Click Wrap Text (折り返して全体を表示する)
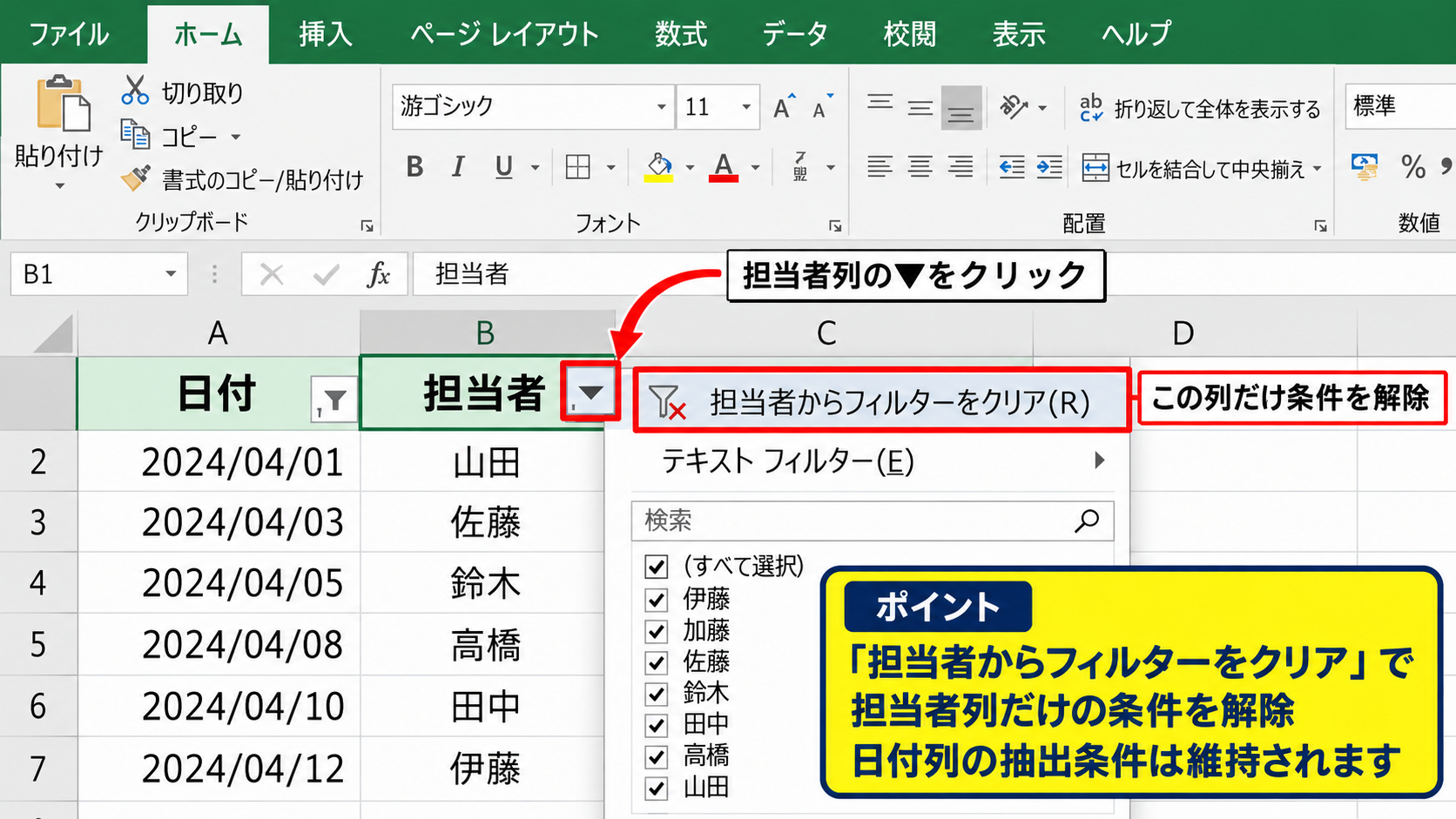1456x819 pixels. (x=1200, y=108)
